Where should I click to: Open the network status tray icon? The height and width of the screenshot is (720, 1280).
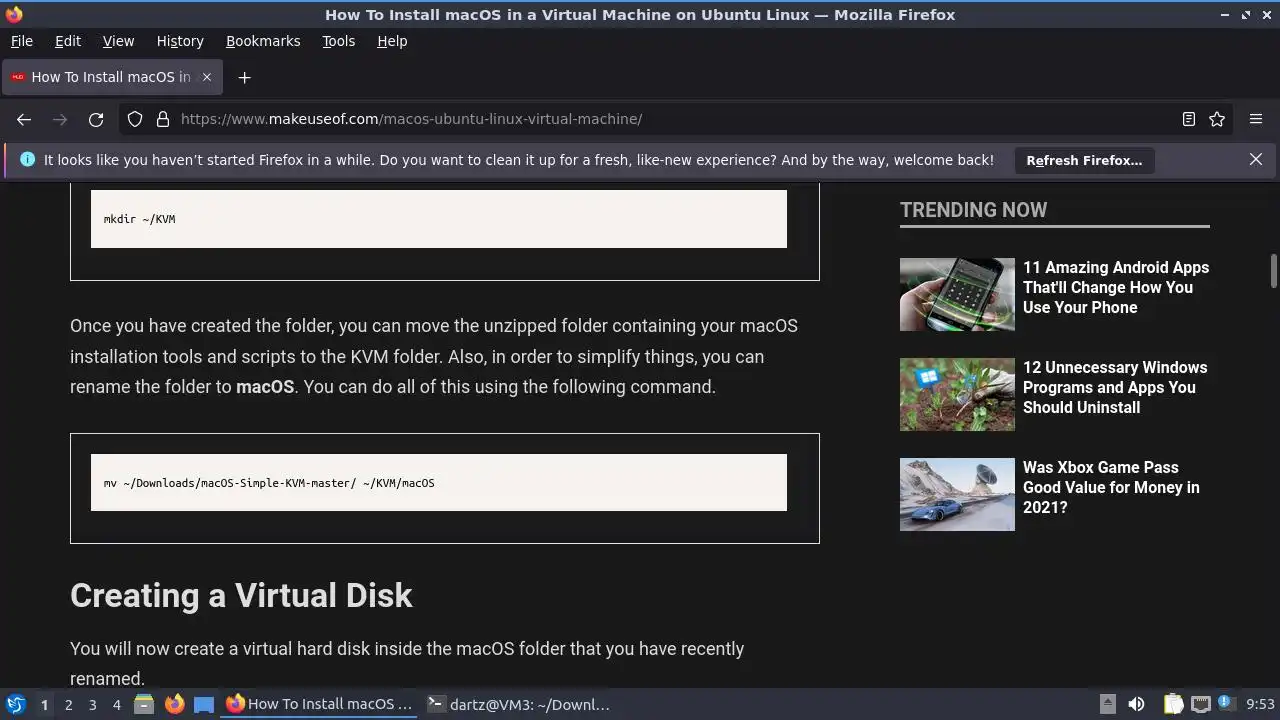tap(1200, 704)
